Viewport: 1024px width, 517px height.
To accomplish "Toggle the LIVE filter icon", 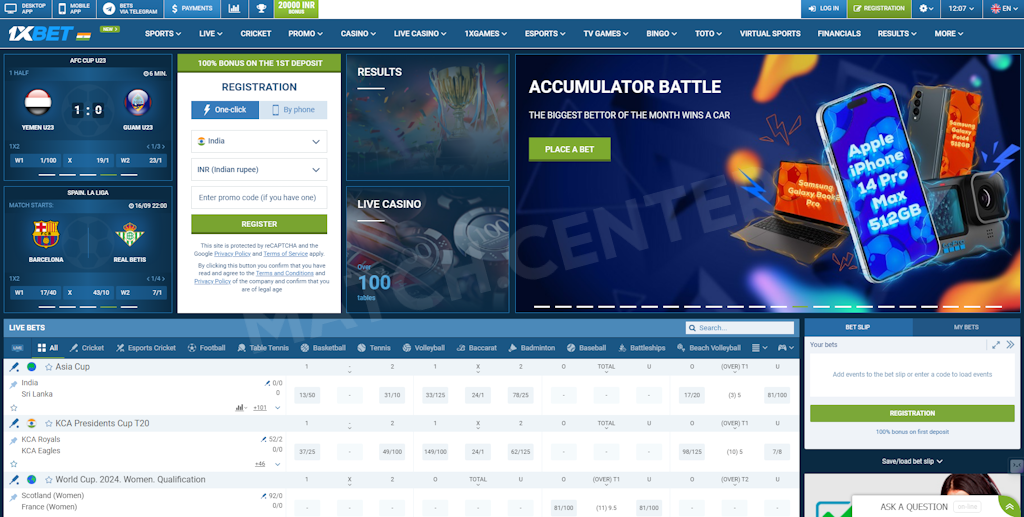I will pyautogui.click(x=17, y=348).
